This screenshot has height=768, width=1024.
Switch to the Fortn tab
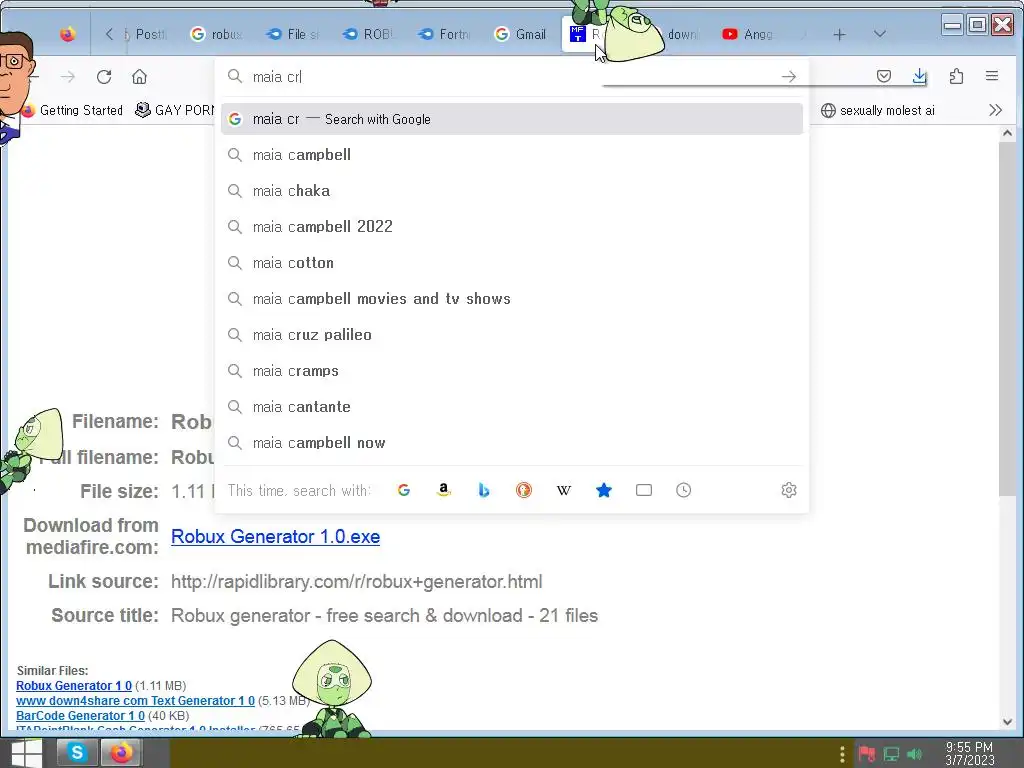445,34
